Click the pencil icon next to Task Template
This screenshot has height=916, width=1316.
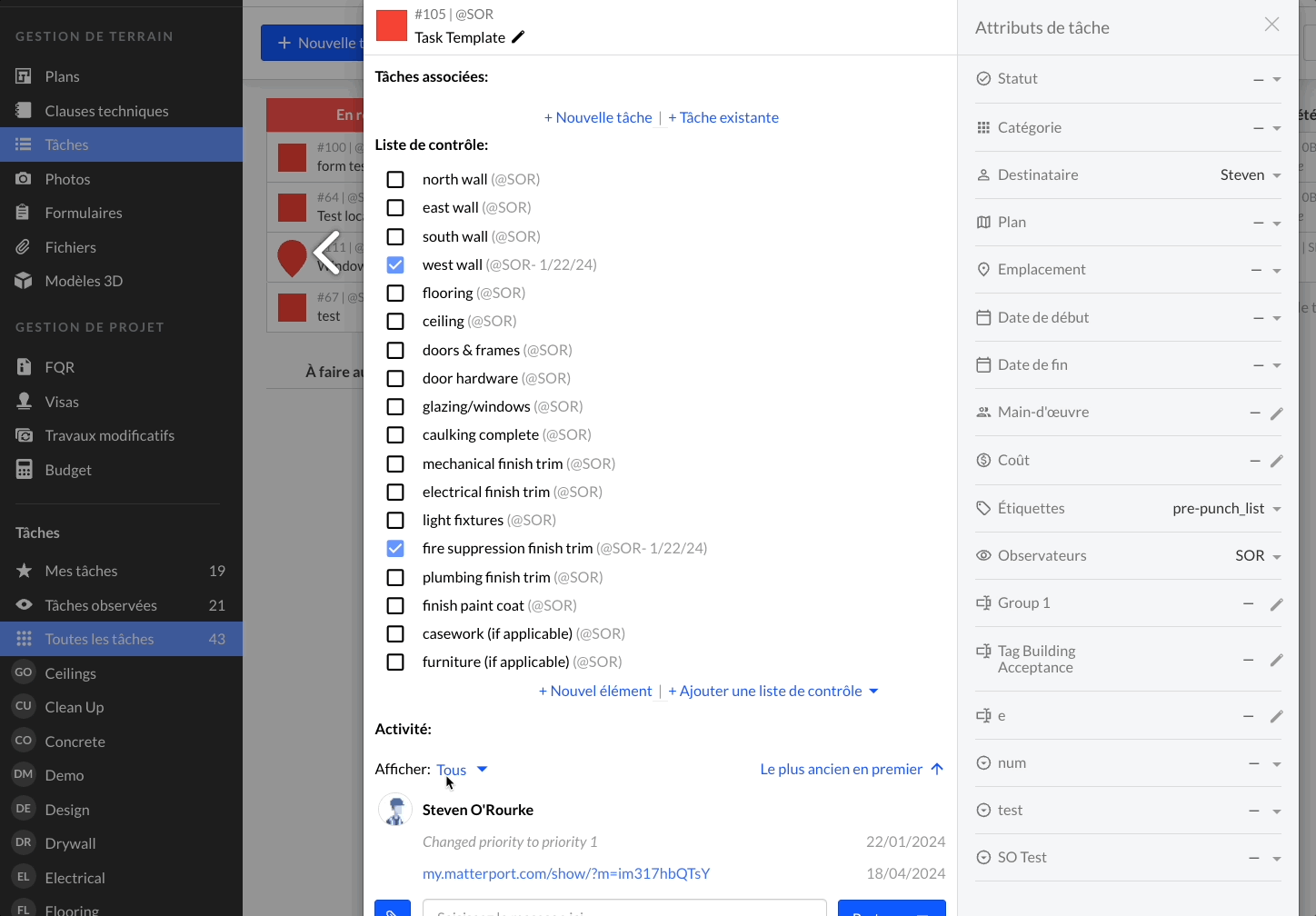click(x=518, y=37)
